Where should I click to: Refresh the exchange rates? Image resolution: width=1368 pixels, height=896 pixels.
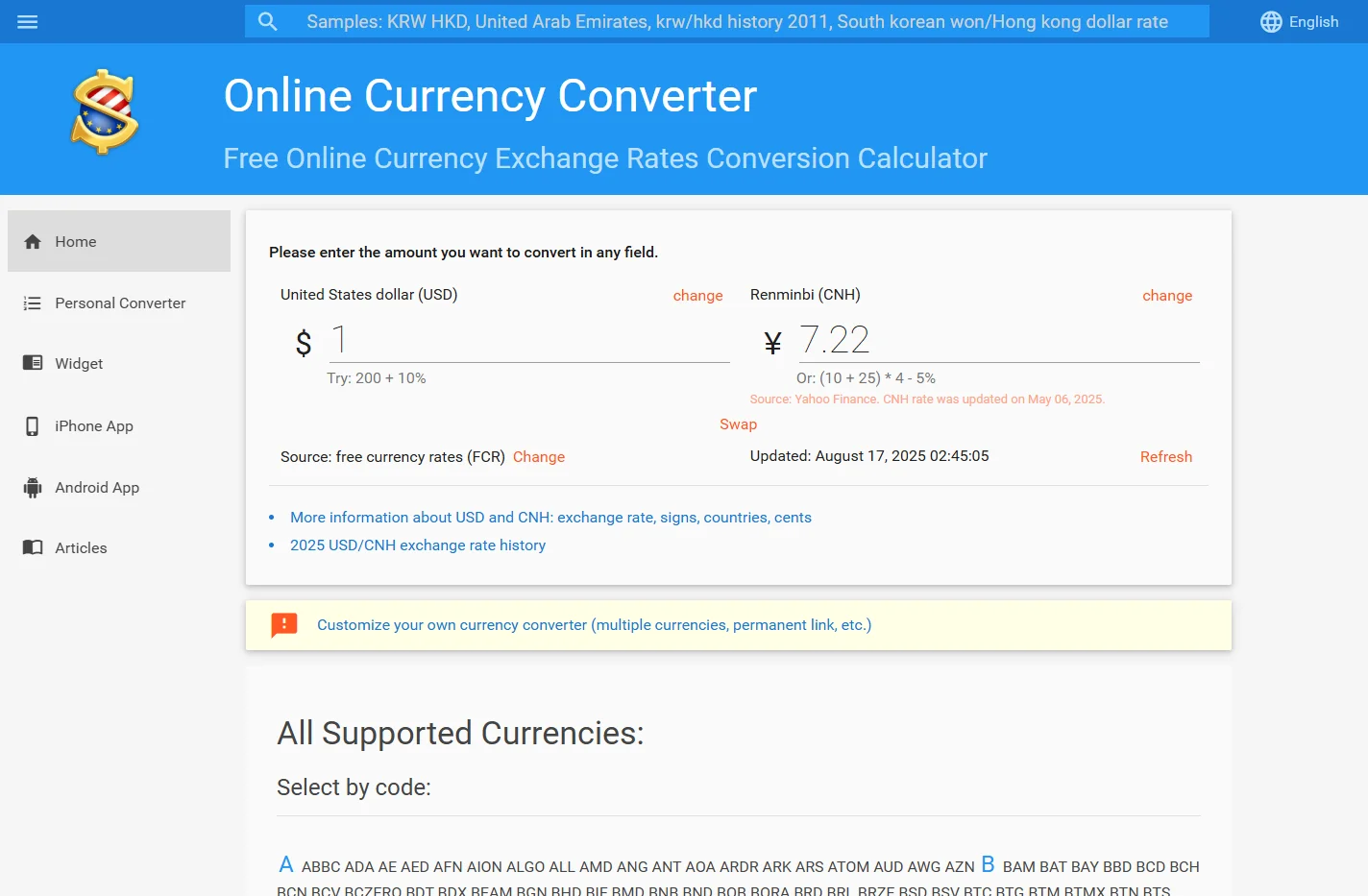point(1166,457)
